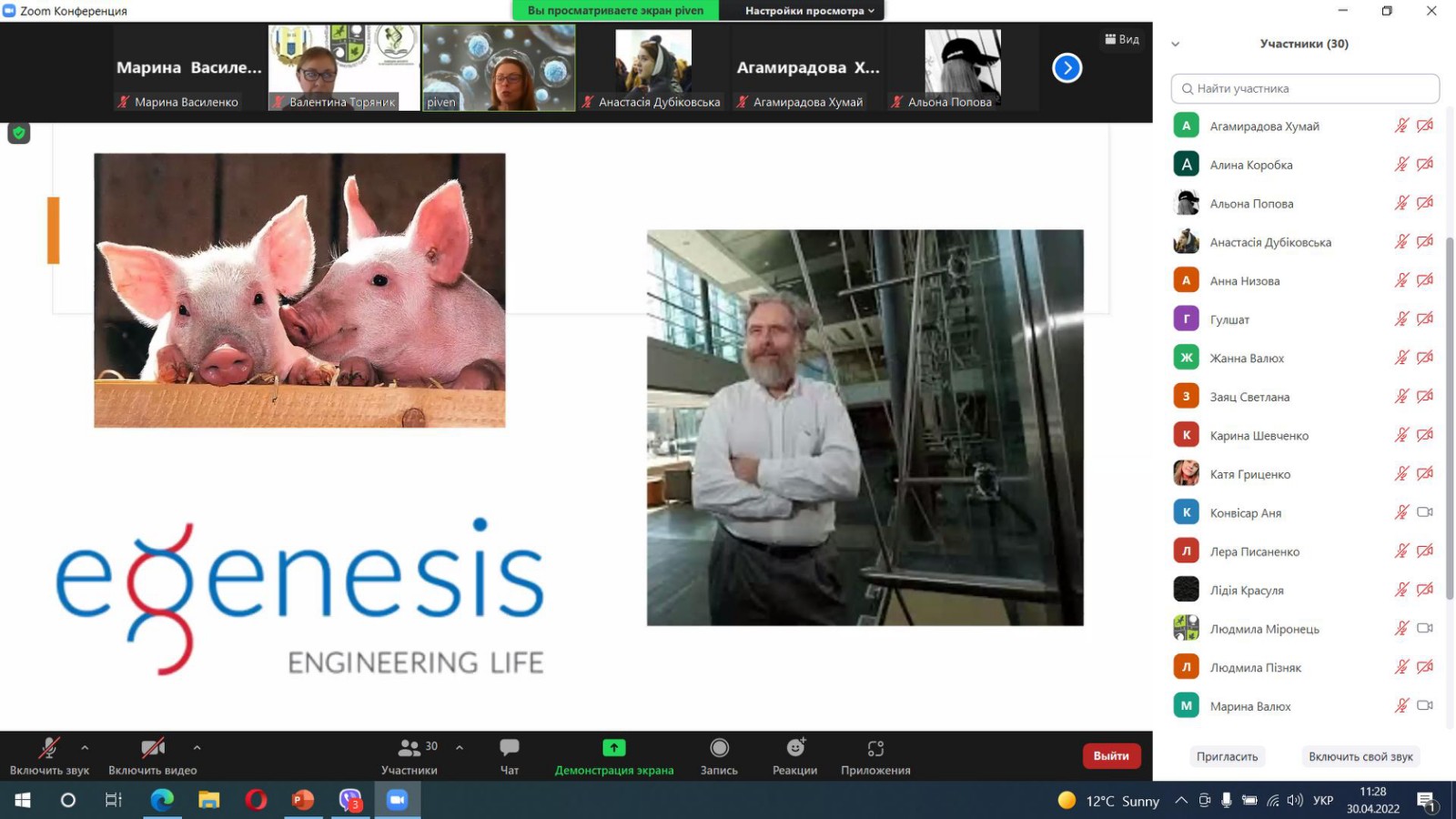The height and width of the screenshot is (819, 1456).
Task: Open Windows Start menu
Action: 23,800
